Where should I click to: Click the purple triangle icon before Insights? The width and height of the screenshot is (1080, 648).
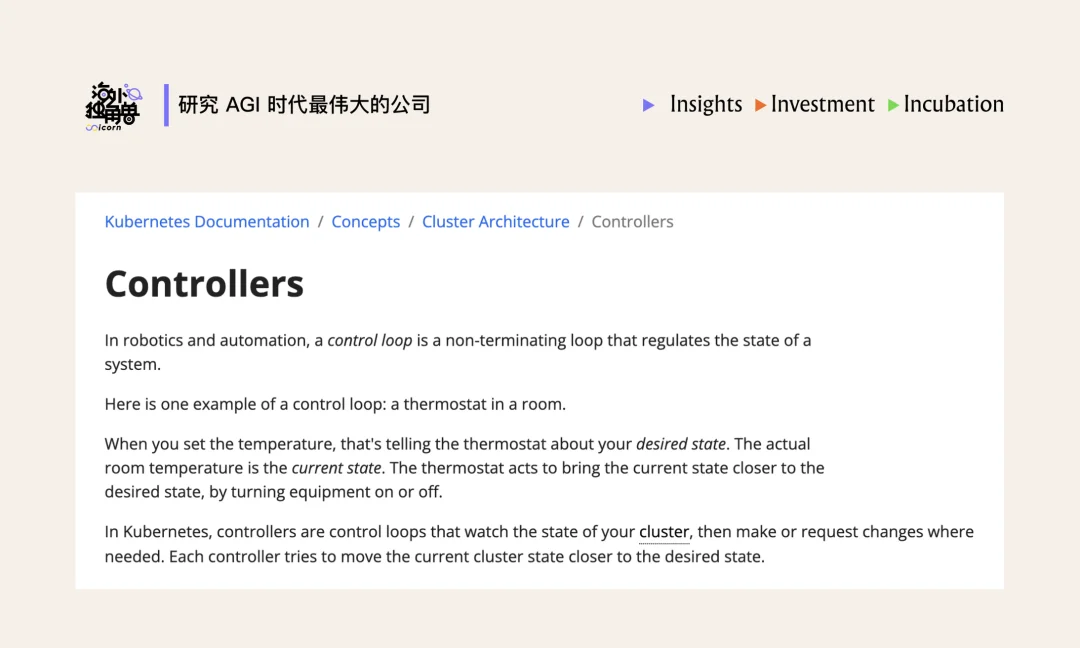648,105
